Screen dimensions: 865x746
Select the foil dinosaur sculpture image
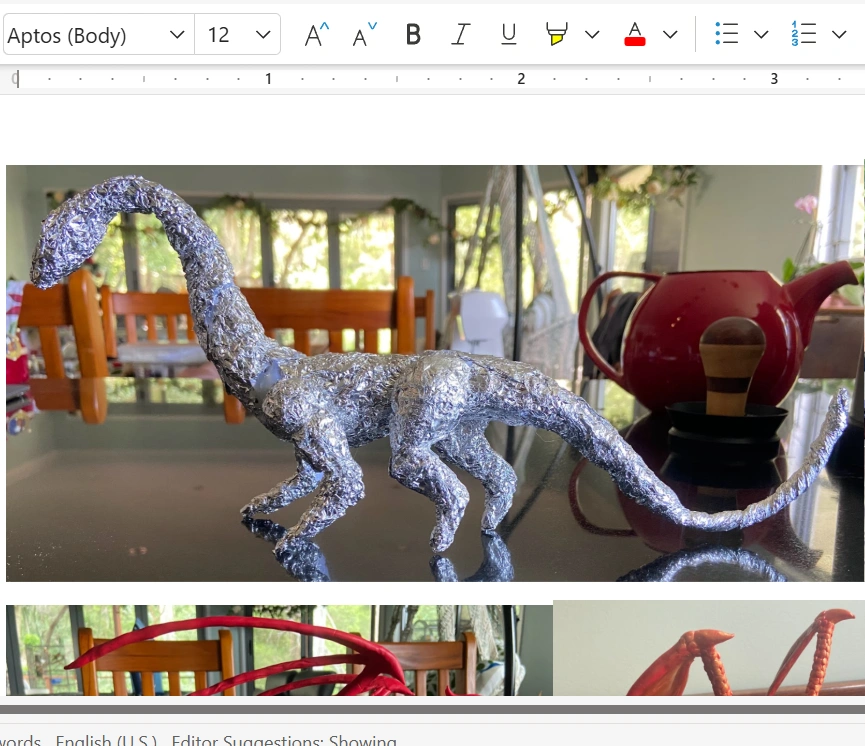coord(435,373)
